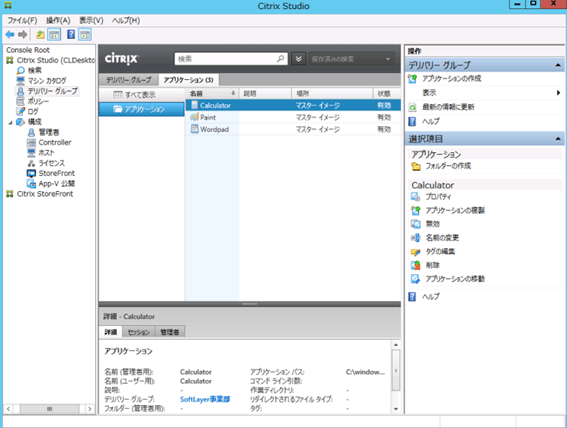Open the SoftLayer事業部 delivery group link
This screenshot has height=428, width=567.
205,399
